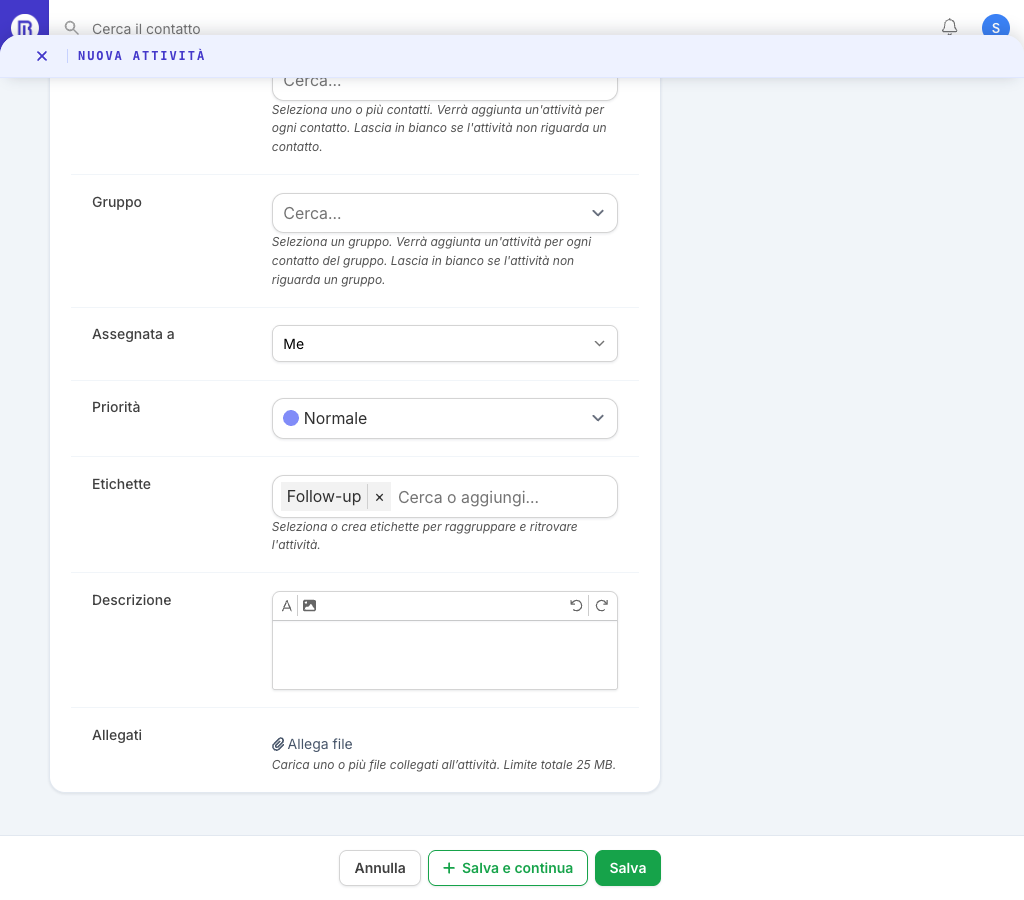Screen dimensions: 1024x900
Task: Open the Priorità Normale dropdown
Action: (x=444, y=418)
